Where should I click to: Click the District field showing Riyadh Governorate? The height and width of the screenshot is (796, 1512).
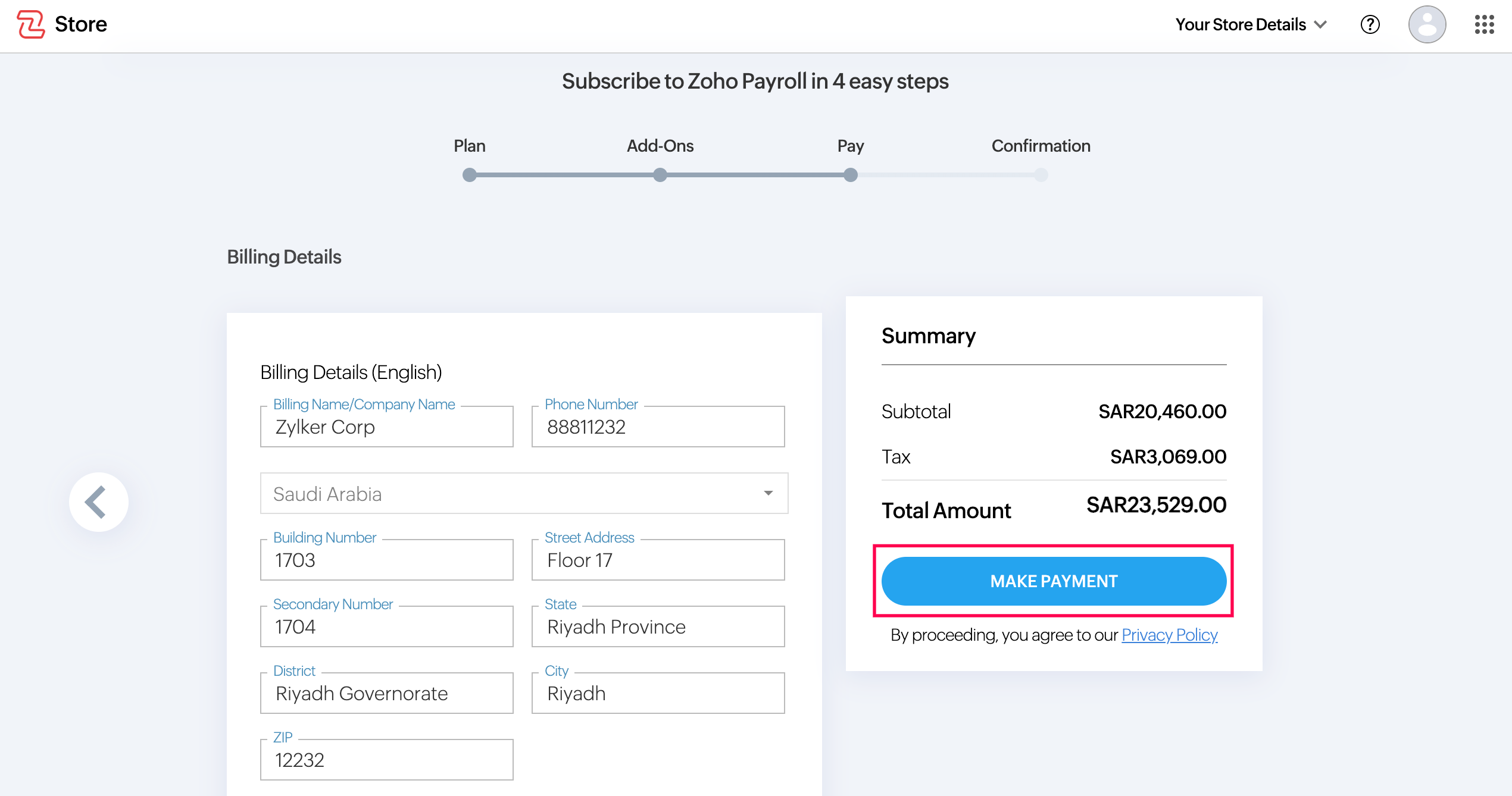386,693
